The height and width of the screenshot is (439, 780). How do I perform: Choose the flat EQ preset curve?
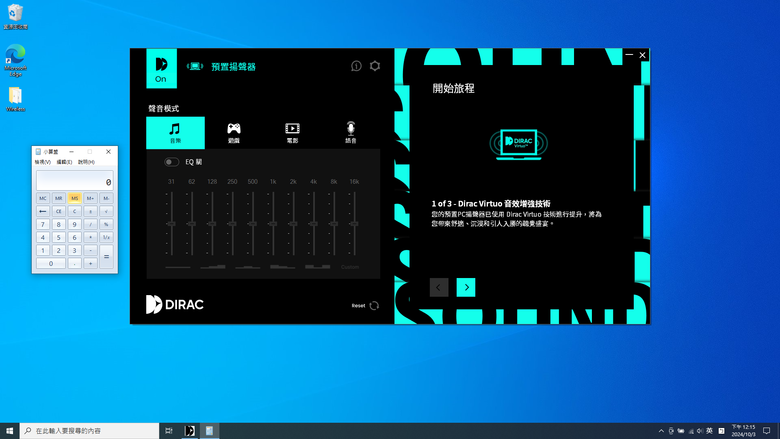(178, 267)
